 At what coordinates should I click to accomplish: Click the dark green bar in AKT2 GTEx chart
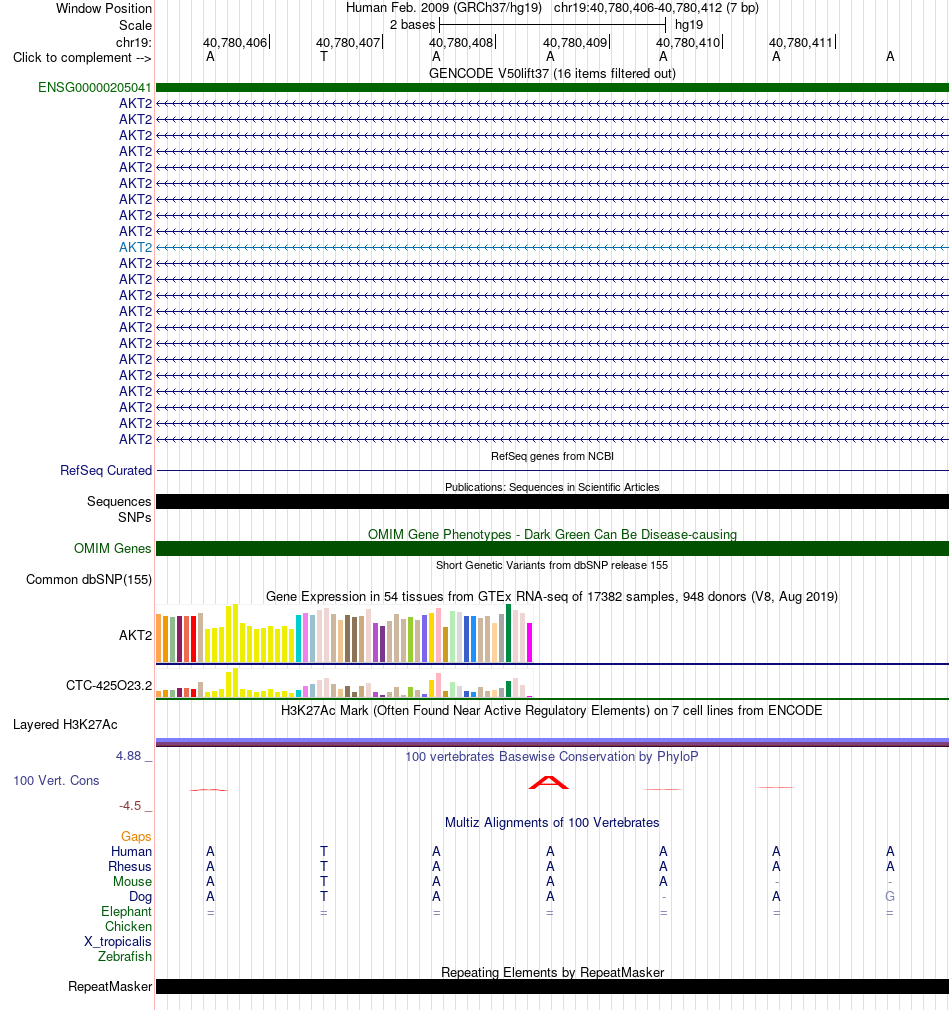pyautogui.click(x=509, y=633)
